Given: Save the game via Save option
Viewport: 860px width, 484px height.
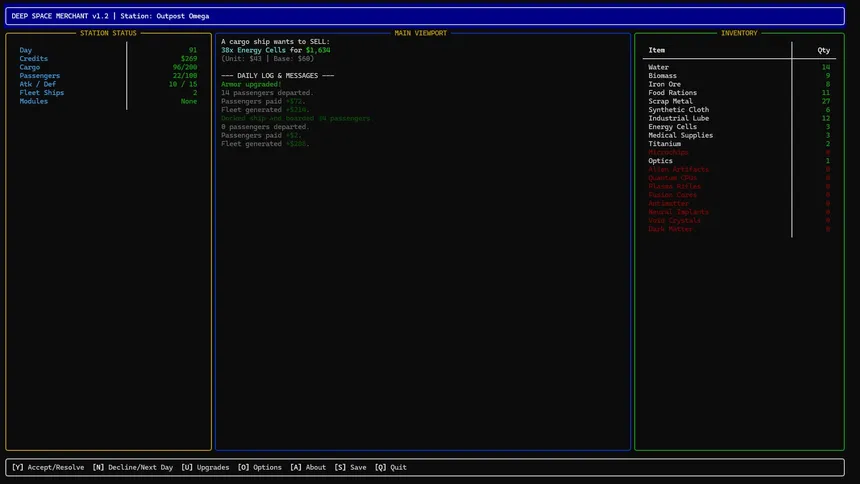Looking at the screenshot, I should tap(352, 467).
